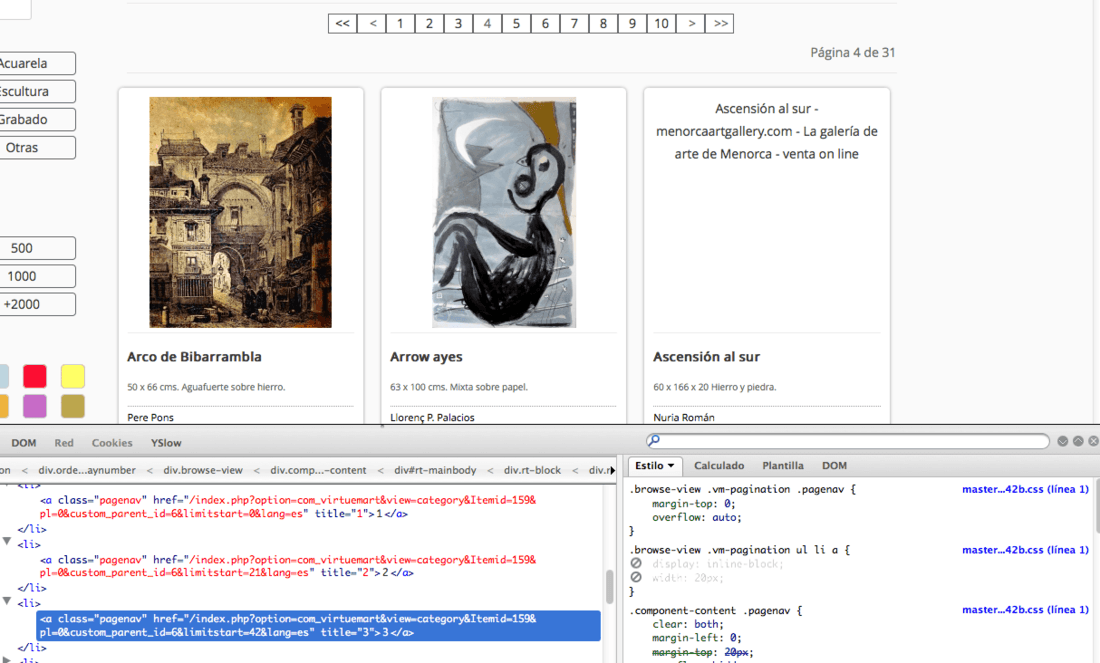Minimize Firebug with the down-arrow circle icon
1100x663 pixels.
coord(1063,441)
